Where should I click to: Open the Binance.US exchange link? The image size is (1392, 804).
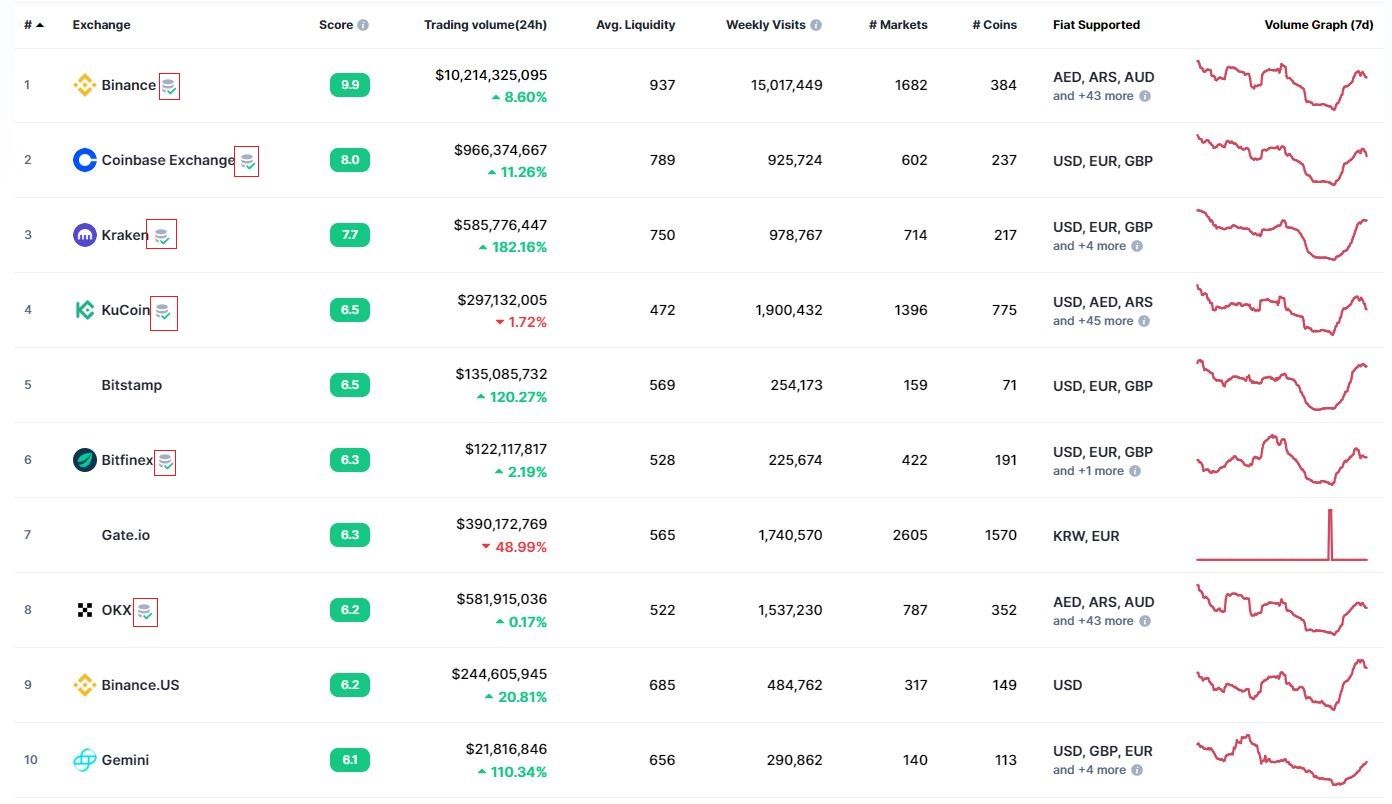(141, 685)
